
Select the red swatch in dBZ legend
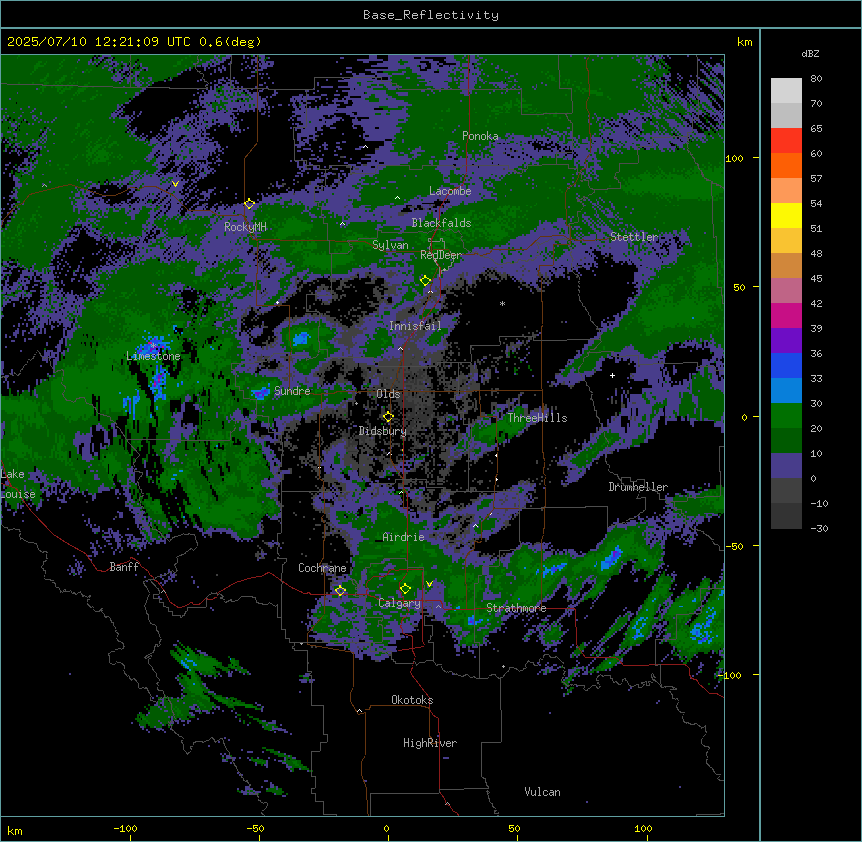tap(786, 141)
